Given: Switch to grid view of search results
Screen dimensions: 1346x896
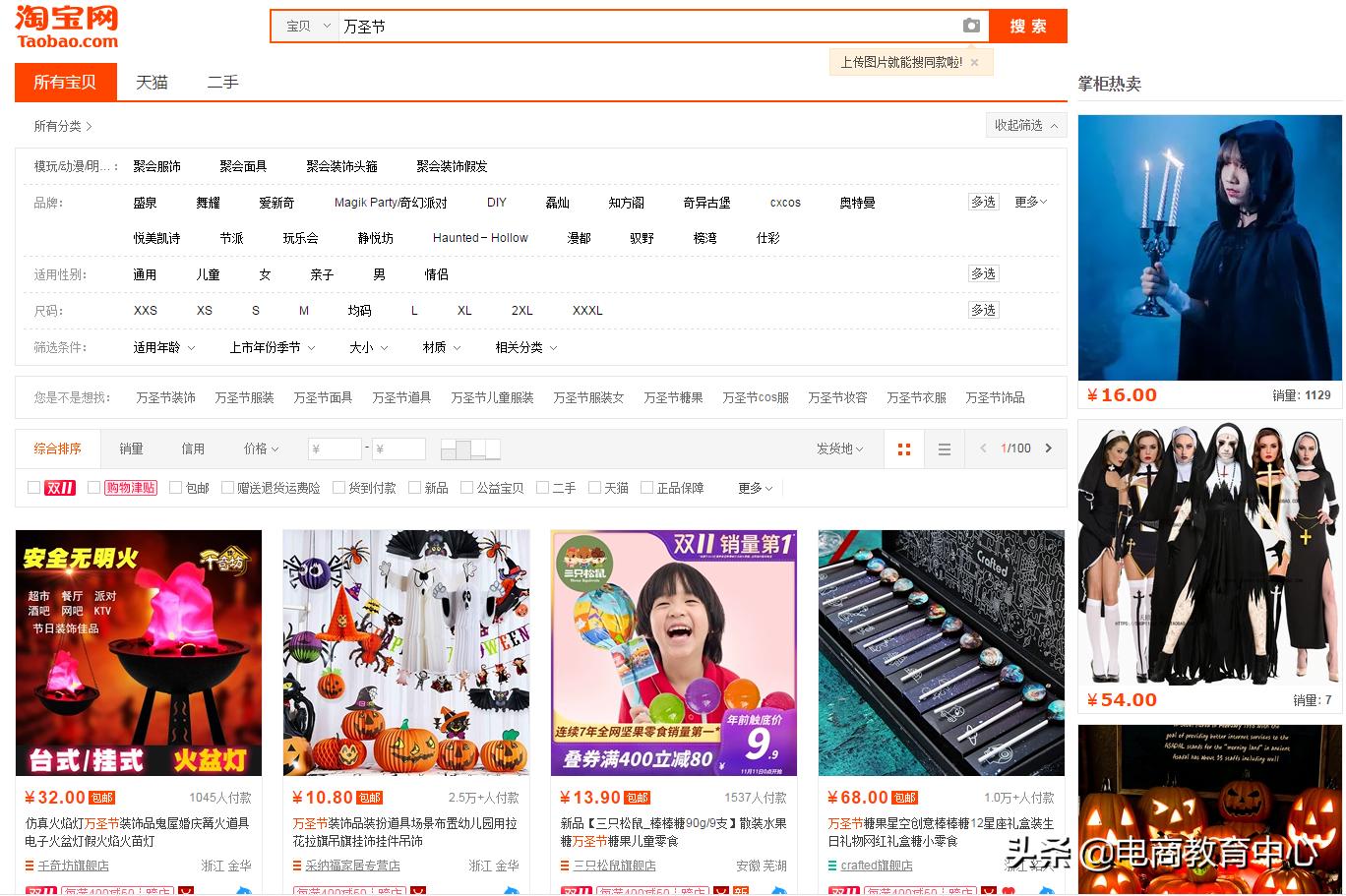Looking at the screenshot, I should coord(903,448).
